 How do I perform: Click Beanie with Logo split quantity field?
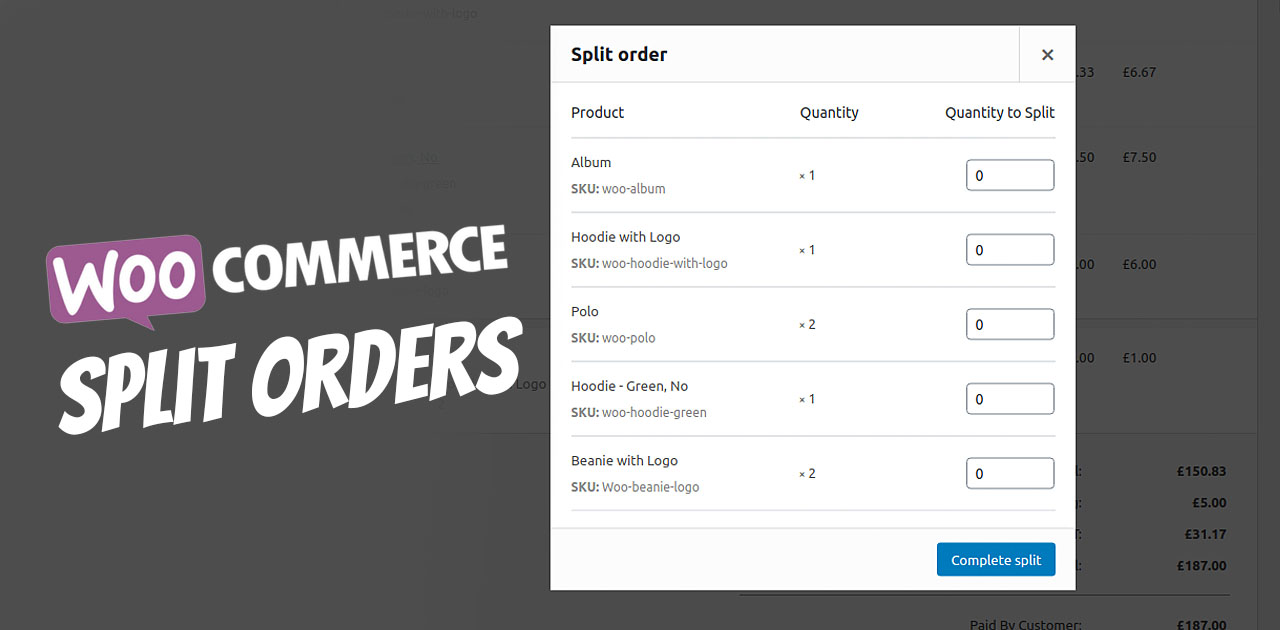pos(1009,473)
